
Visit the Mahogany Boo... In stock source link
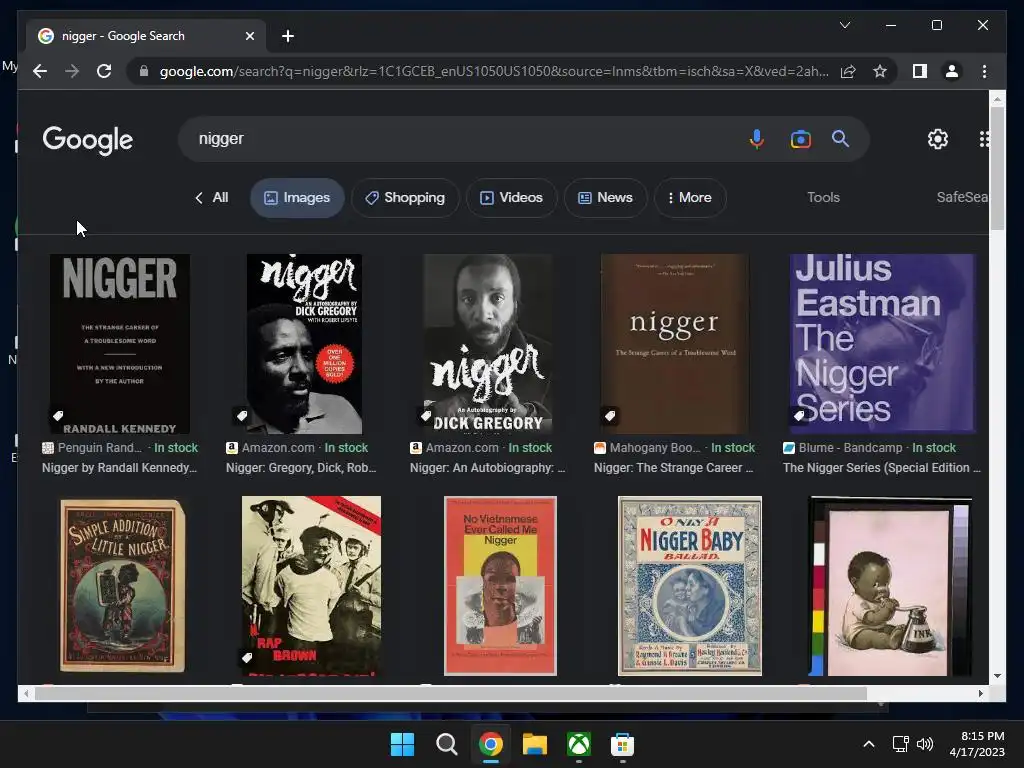(x=674, y=448)
